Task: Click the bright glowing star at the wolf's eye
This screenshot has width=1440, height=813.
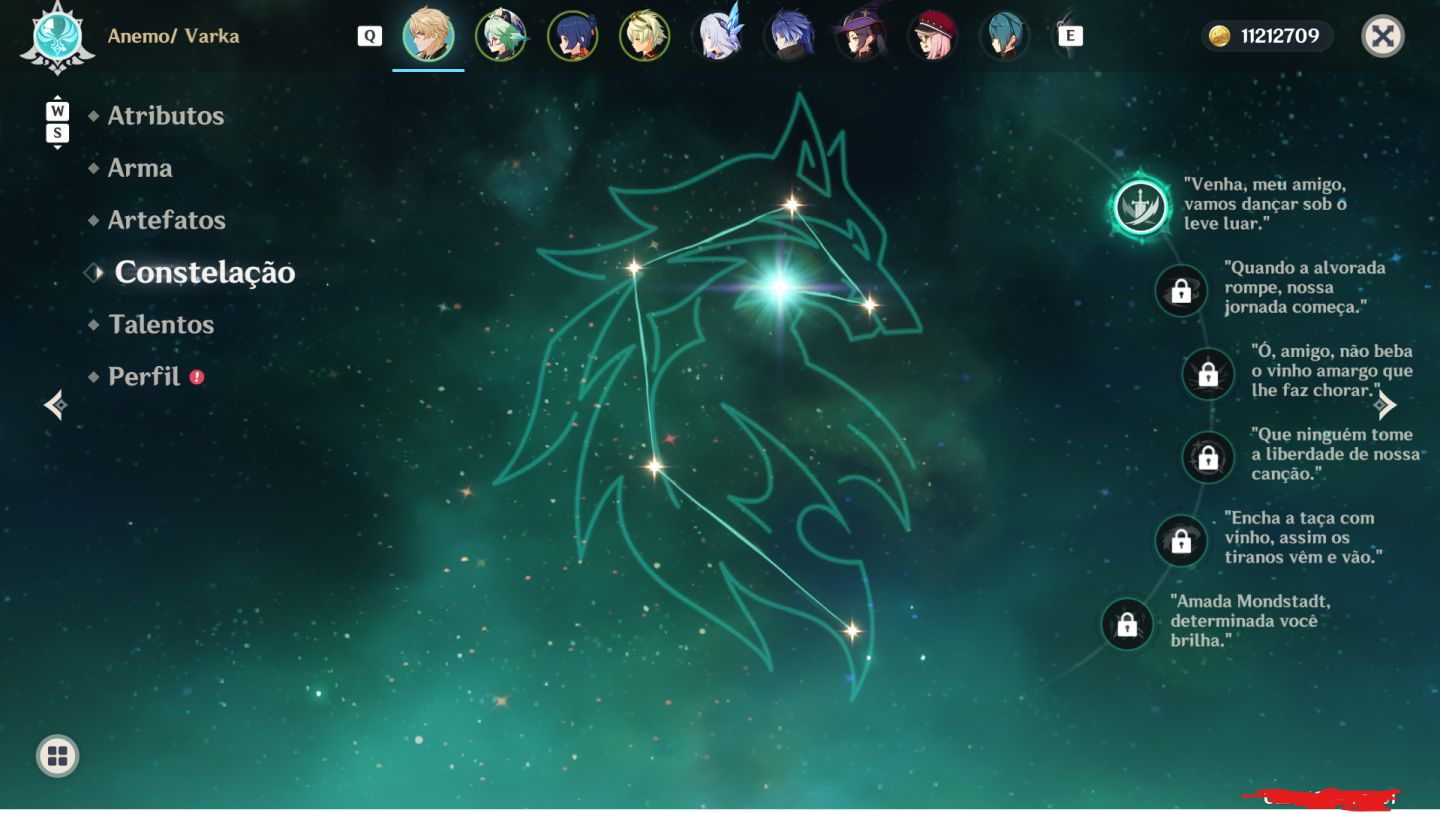Action: point(780,288)
